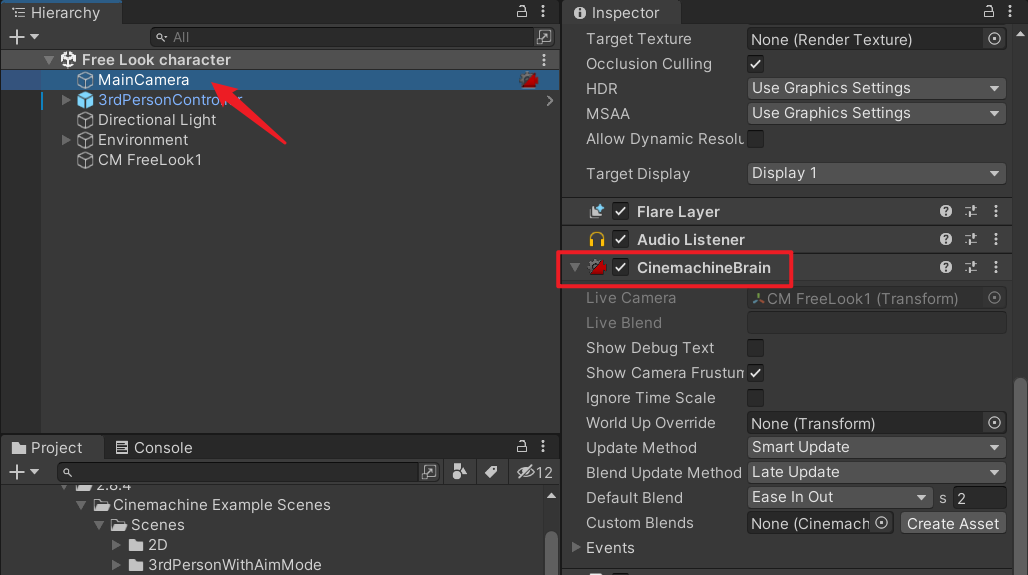Open Hierarchy panel options menu

[543, 11]
